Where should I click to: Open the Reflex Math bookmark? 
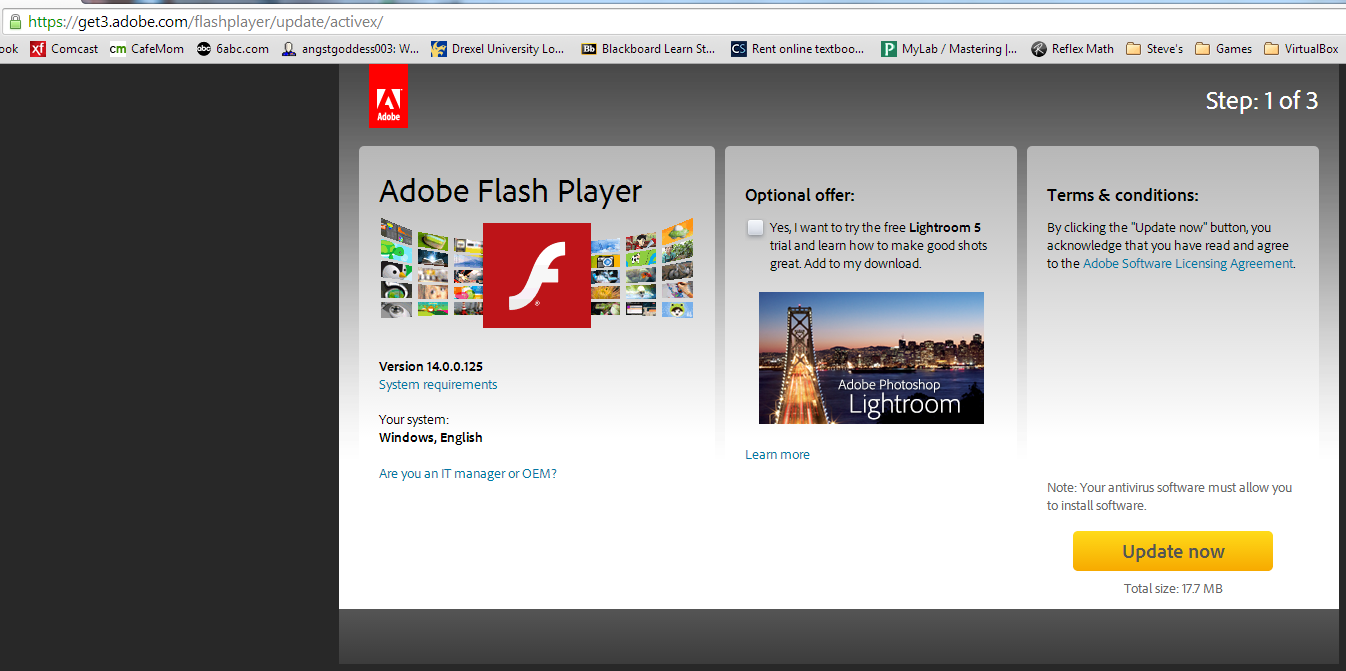click(1073, 48)
